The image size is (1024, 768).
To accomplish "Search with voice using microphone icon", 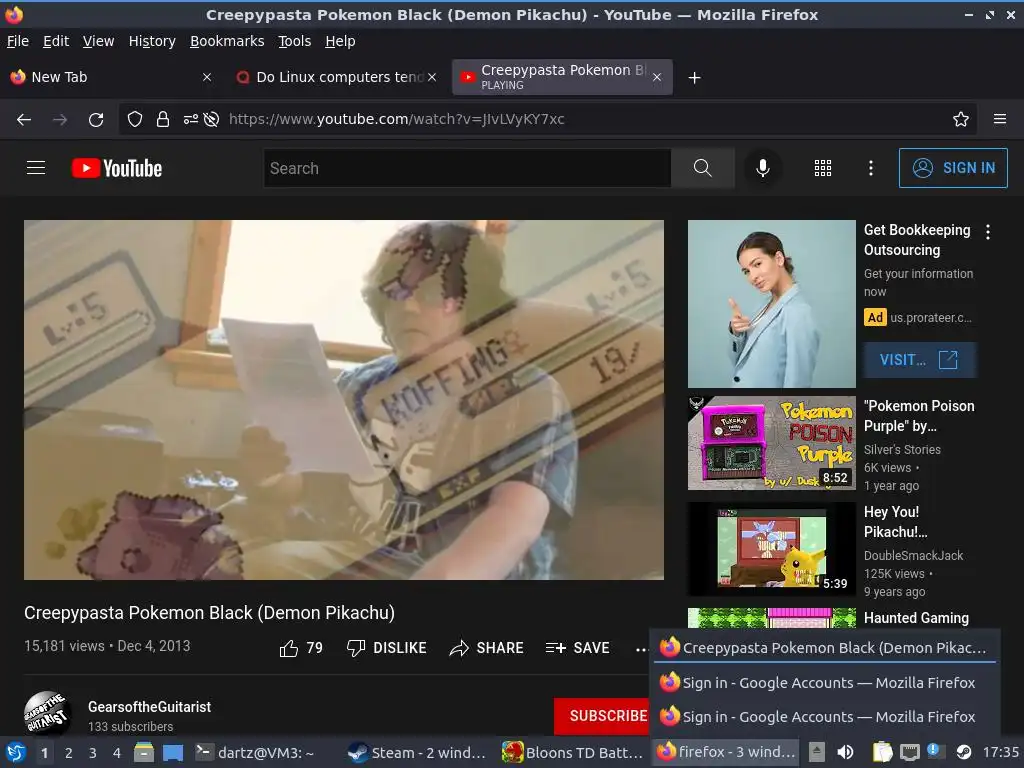I will pyautogui.click(x=762, y=168).
